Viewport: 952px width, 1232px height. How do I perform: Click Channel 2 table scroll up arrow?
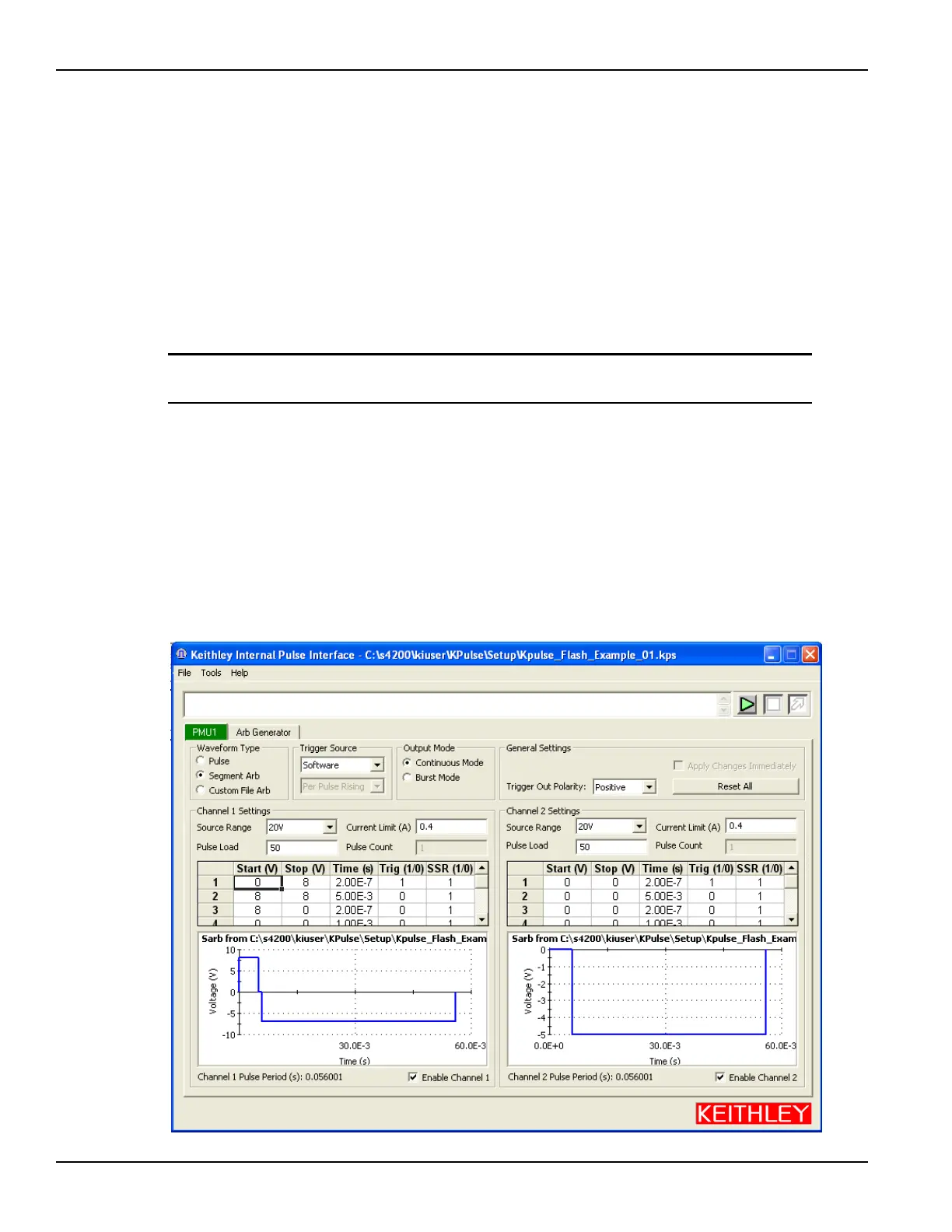click(792, 868)
